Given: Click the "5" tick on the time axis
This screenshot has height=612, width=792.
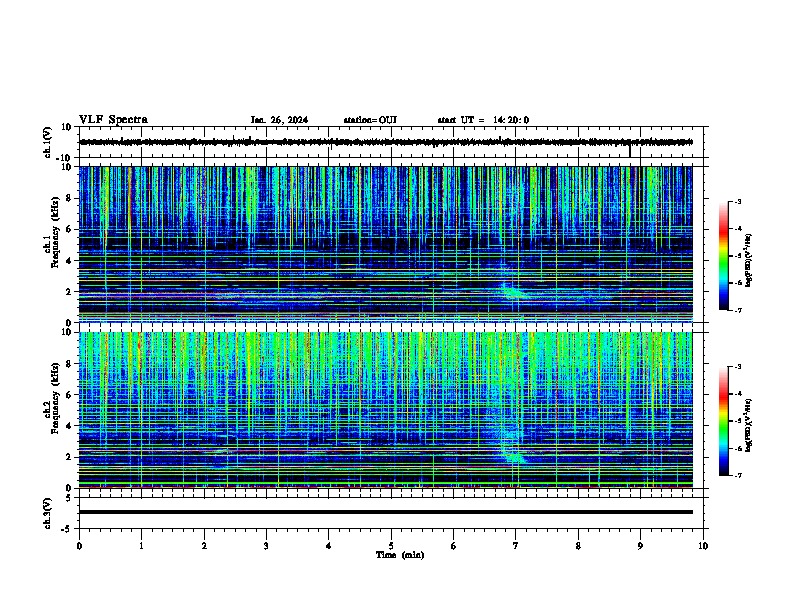Looking at the screenshot, I should (391, 546).
